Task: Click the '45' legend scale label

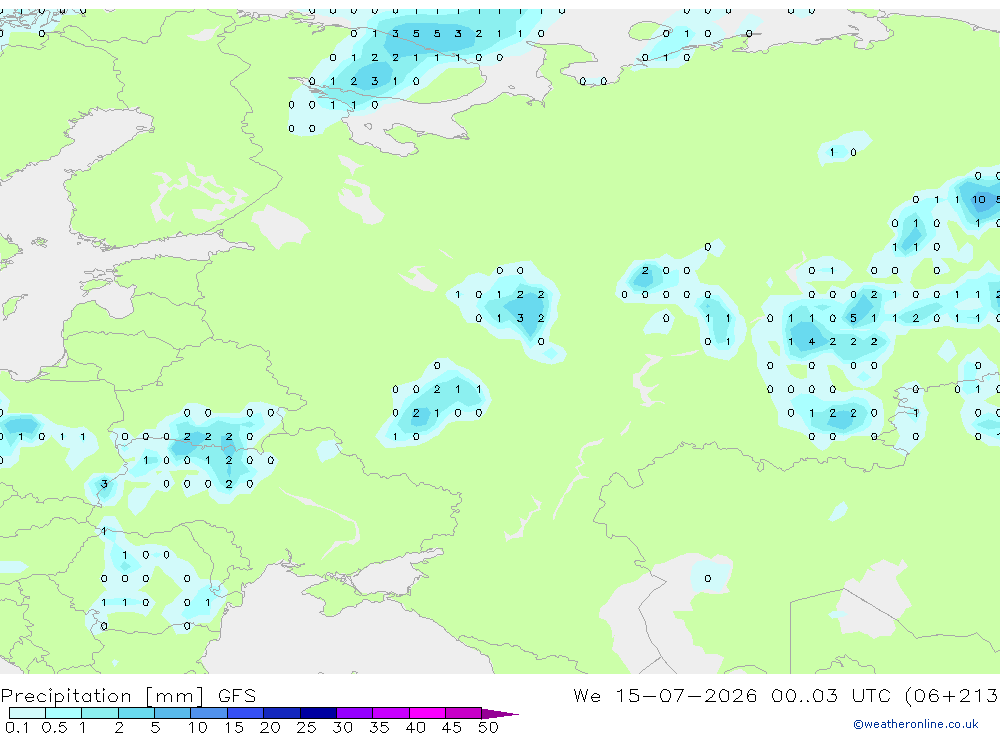Action: pyautogui.click(x=452, y=727)
